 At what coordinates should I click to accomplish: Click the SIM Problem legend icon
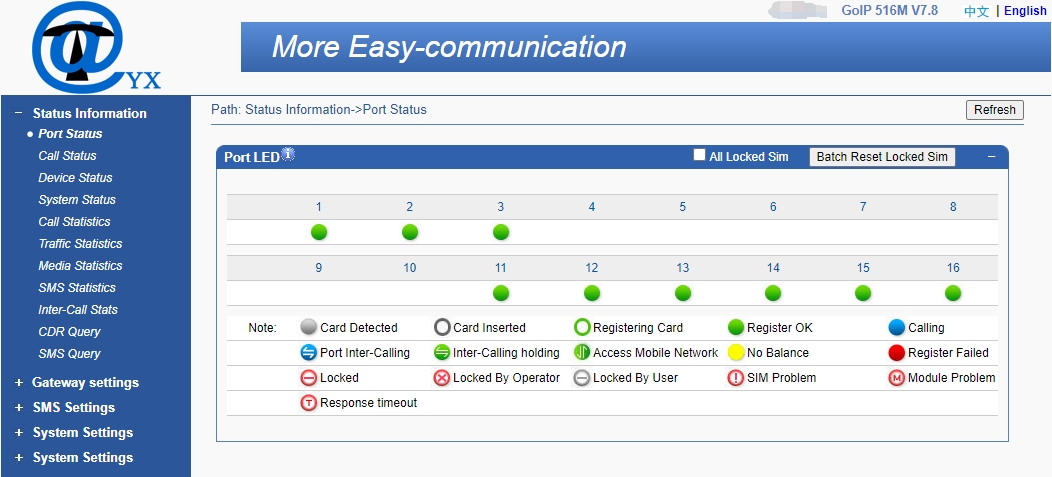click(x=736, y=378)
